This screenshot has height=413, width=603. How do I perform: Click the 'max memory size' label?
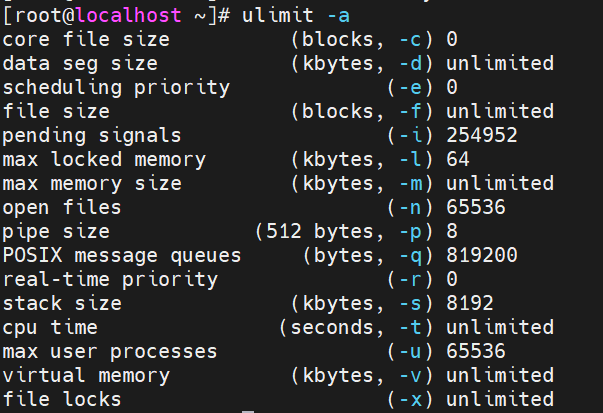92,183
